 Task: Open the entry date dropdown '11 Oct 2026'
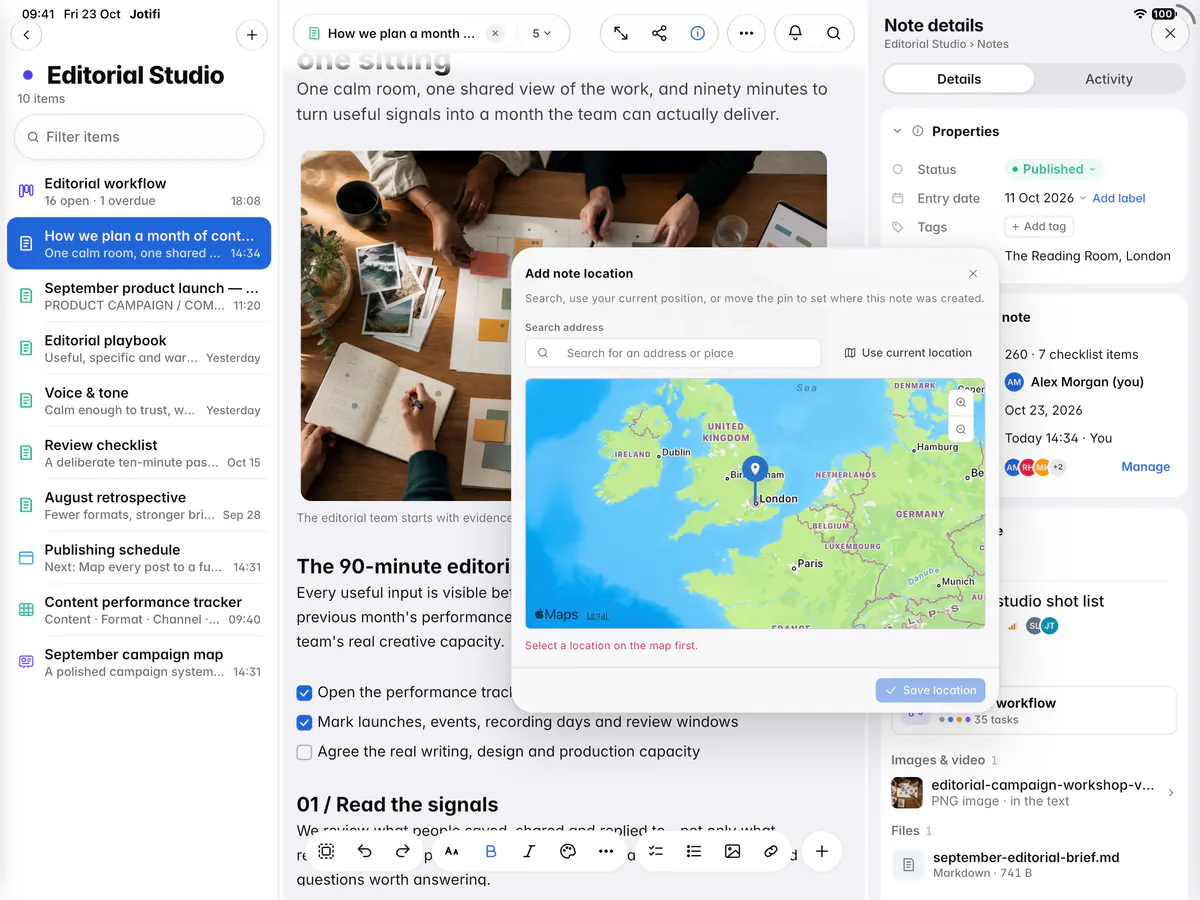tap(1045, 198)
